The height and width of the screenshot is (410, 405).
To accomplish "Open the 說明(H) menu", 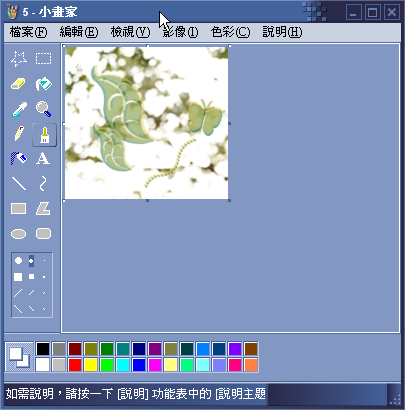I will 282,32.
